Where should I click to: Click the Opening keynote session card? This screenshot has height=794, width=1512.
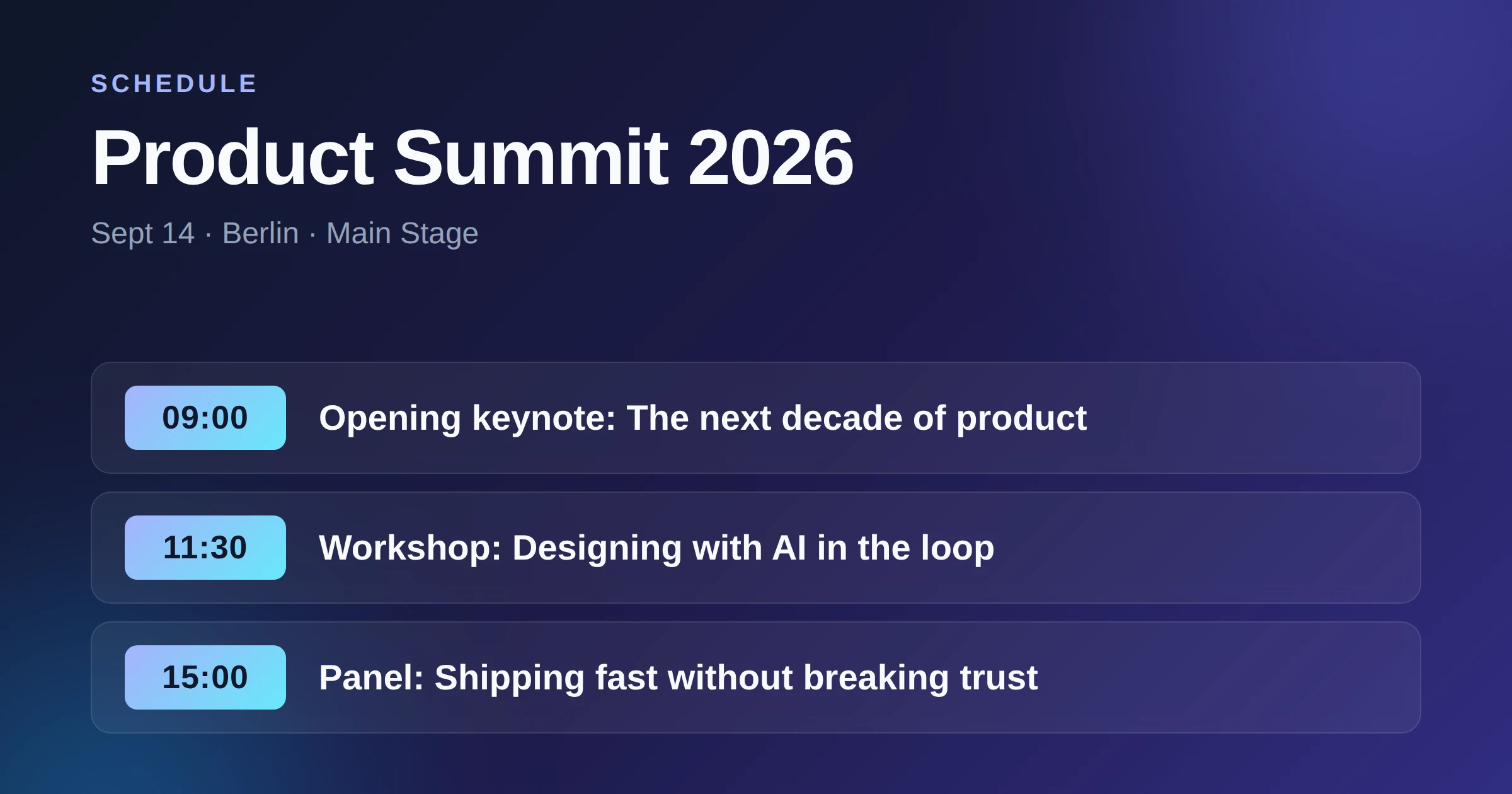(756, 418)
